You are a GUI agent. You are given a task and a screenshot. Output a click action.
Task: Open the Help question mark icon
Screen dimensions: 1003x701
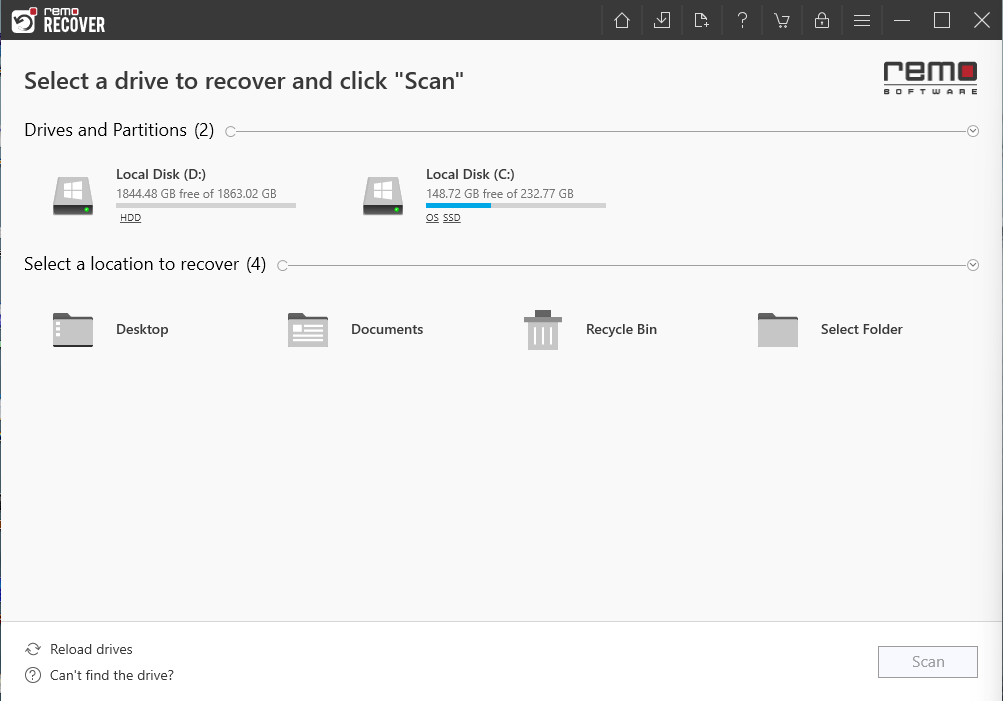[x=742, y=20]
